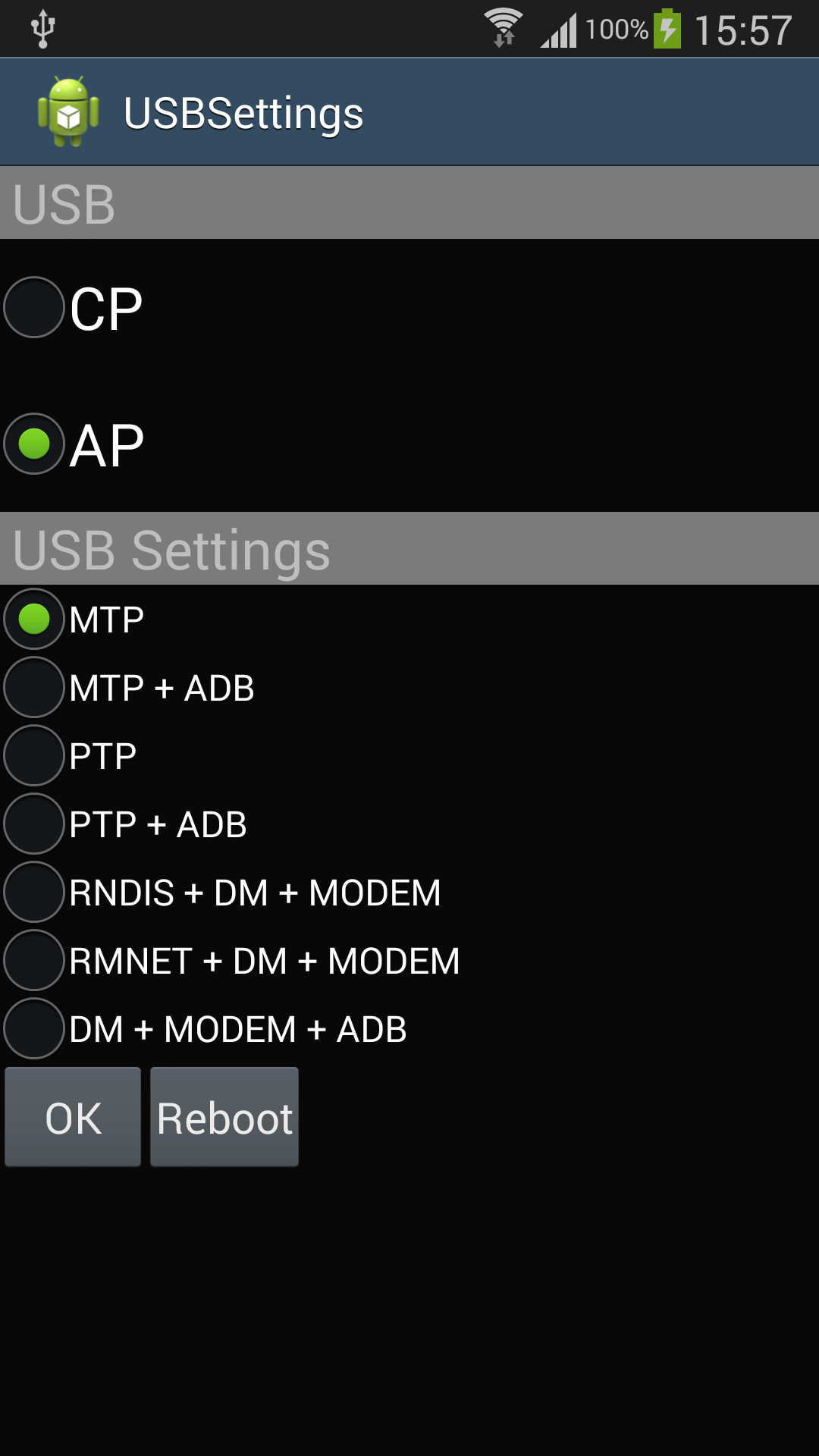Select the CP radio button

tap(34, 307)
